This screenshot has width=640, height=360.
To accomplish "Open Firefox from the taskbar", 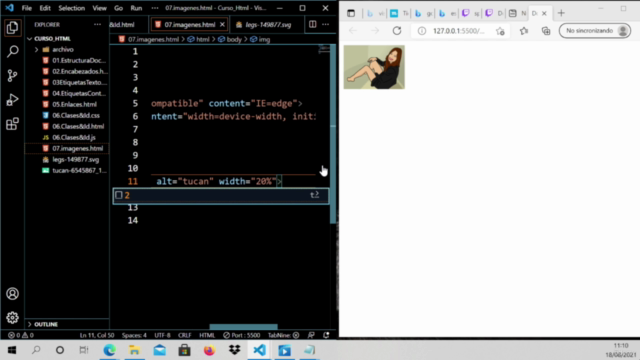I will pyautogui.click(x=209, y=350).
